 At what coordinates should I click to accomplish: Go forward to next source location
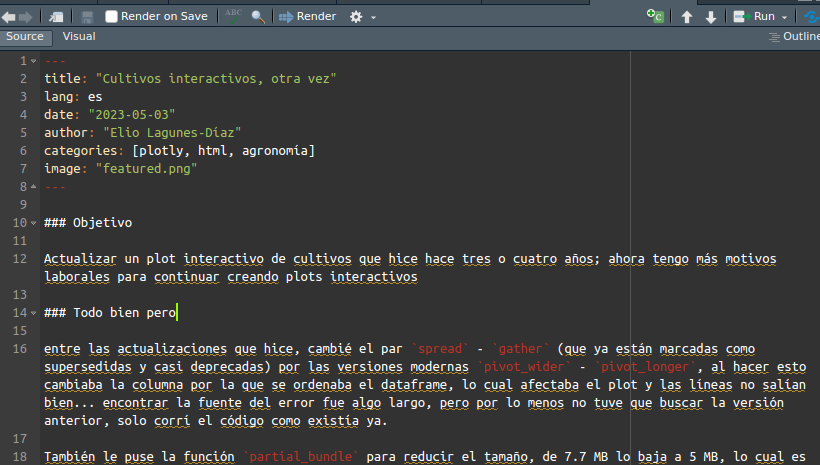pos(26,17)
